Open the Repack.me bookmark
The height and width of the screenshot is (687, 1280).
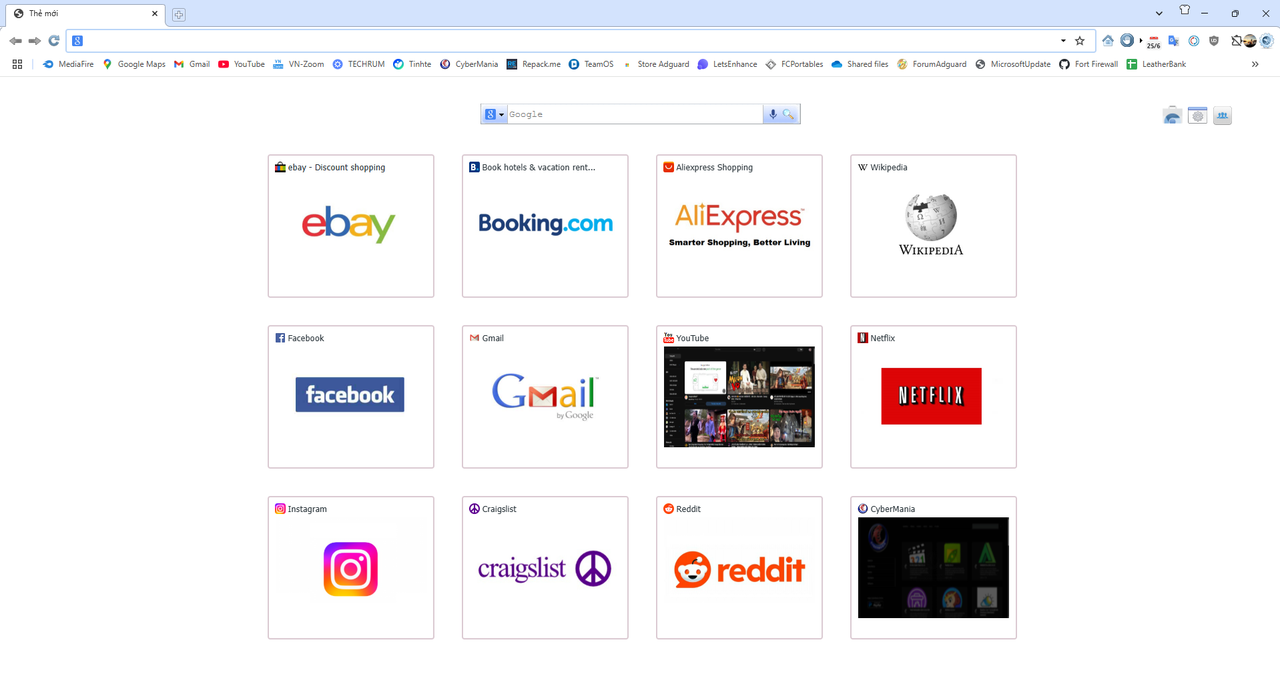pyautogui.click(x=533, y=64)
